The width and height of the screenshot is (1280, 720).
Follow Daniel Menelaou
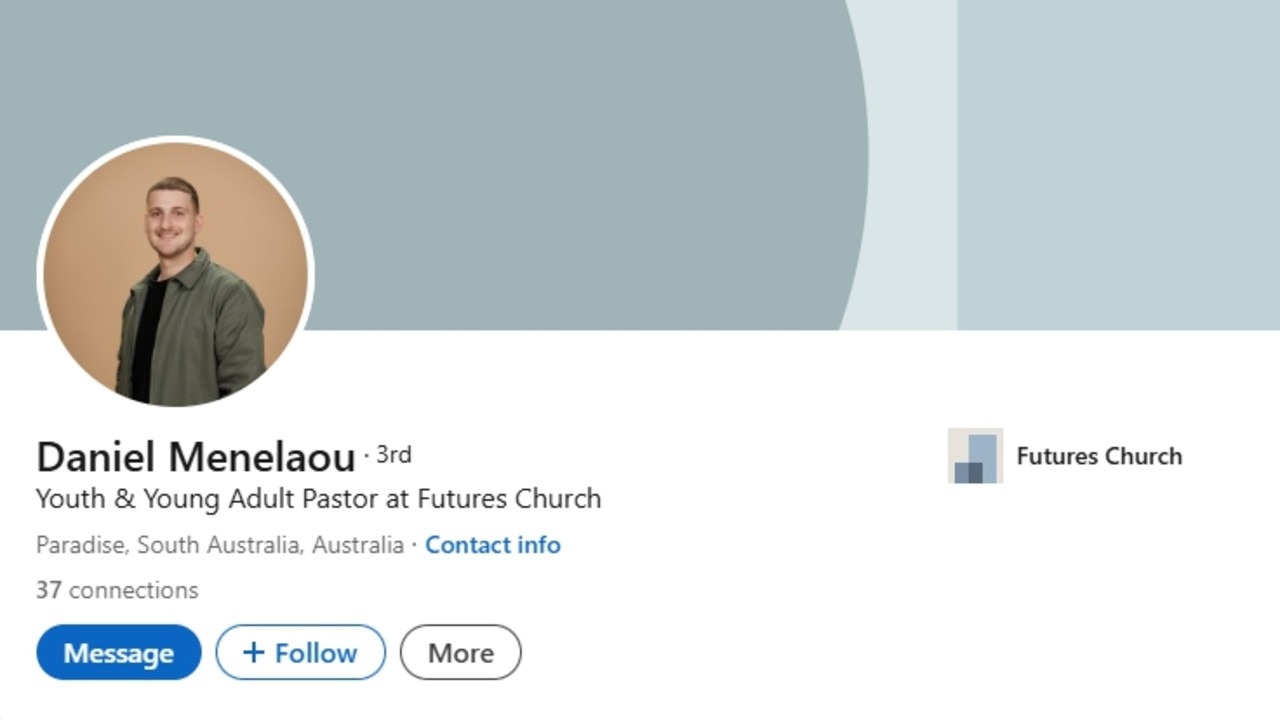(301, 652)
